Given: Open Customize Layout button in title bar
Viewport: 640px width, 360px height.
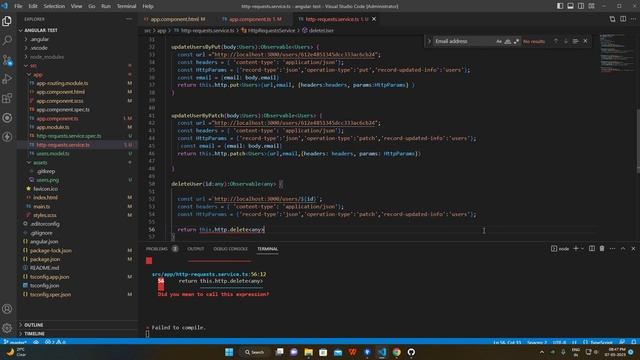Looking at the screenshot, I should click(591, 6).
